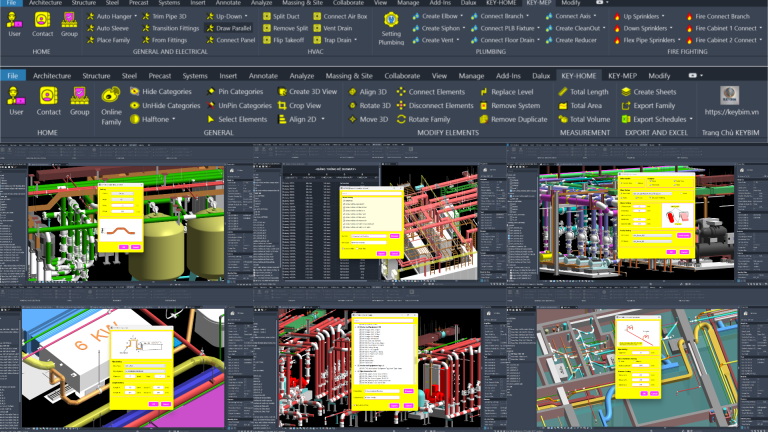Image resolution: width=768 pixels, height=432 pixels.
Task: Click the Total Area tool
Action: 580,105
